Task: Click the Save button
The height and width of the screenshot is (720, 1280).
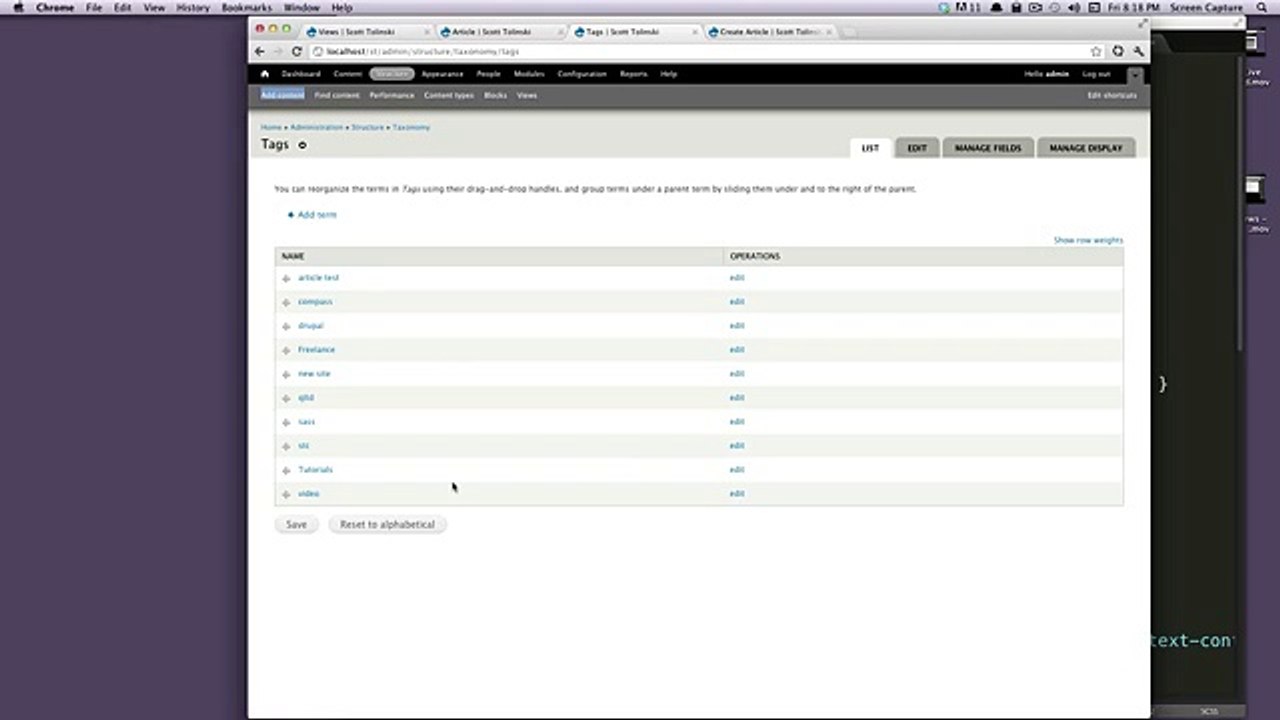Action: point(296,524)
